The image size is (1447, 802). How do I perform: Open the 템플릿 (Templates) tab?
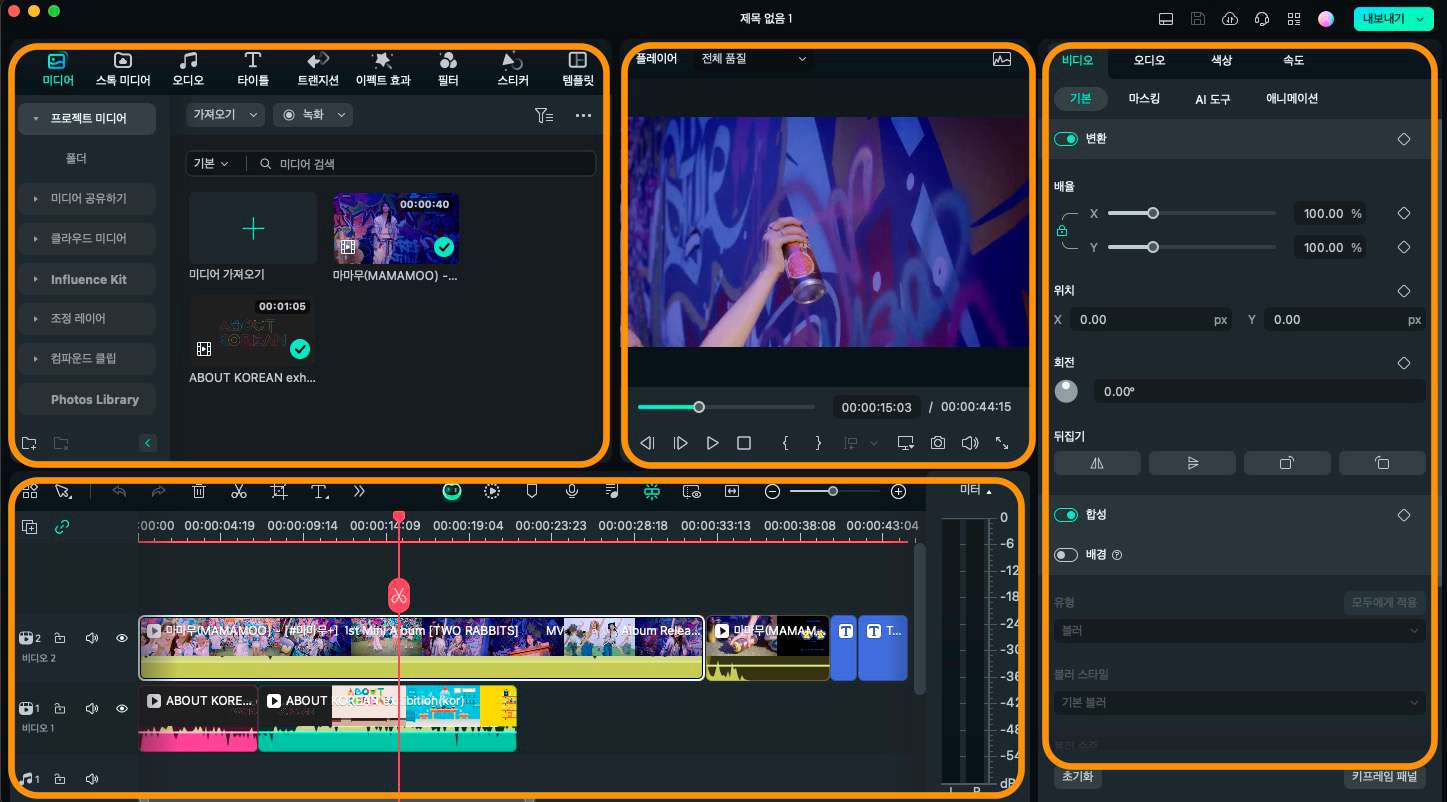[578, 69]
